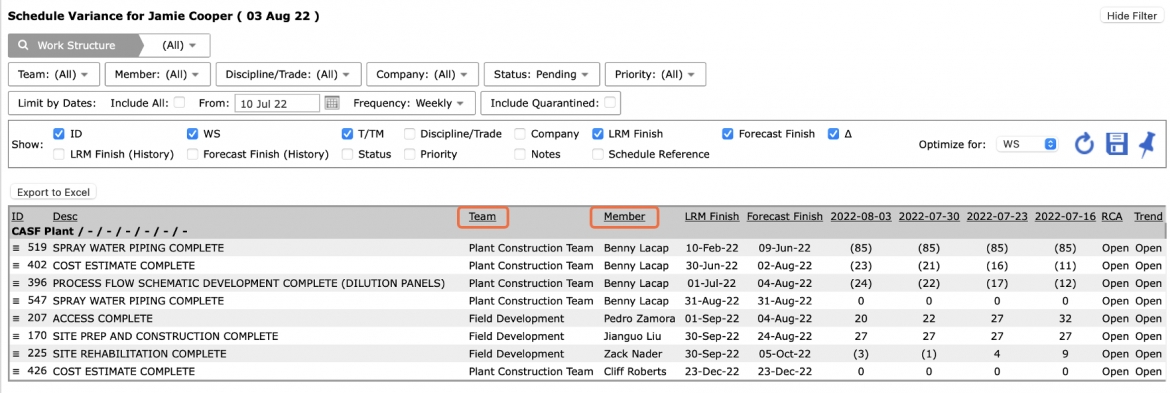Open the Optimize for WS select
1170x393 pixels.
[x=1027, y=144]
